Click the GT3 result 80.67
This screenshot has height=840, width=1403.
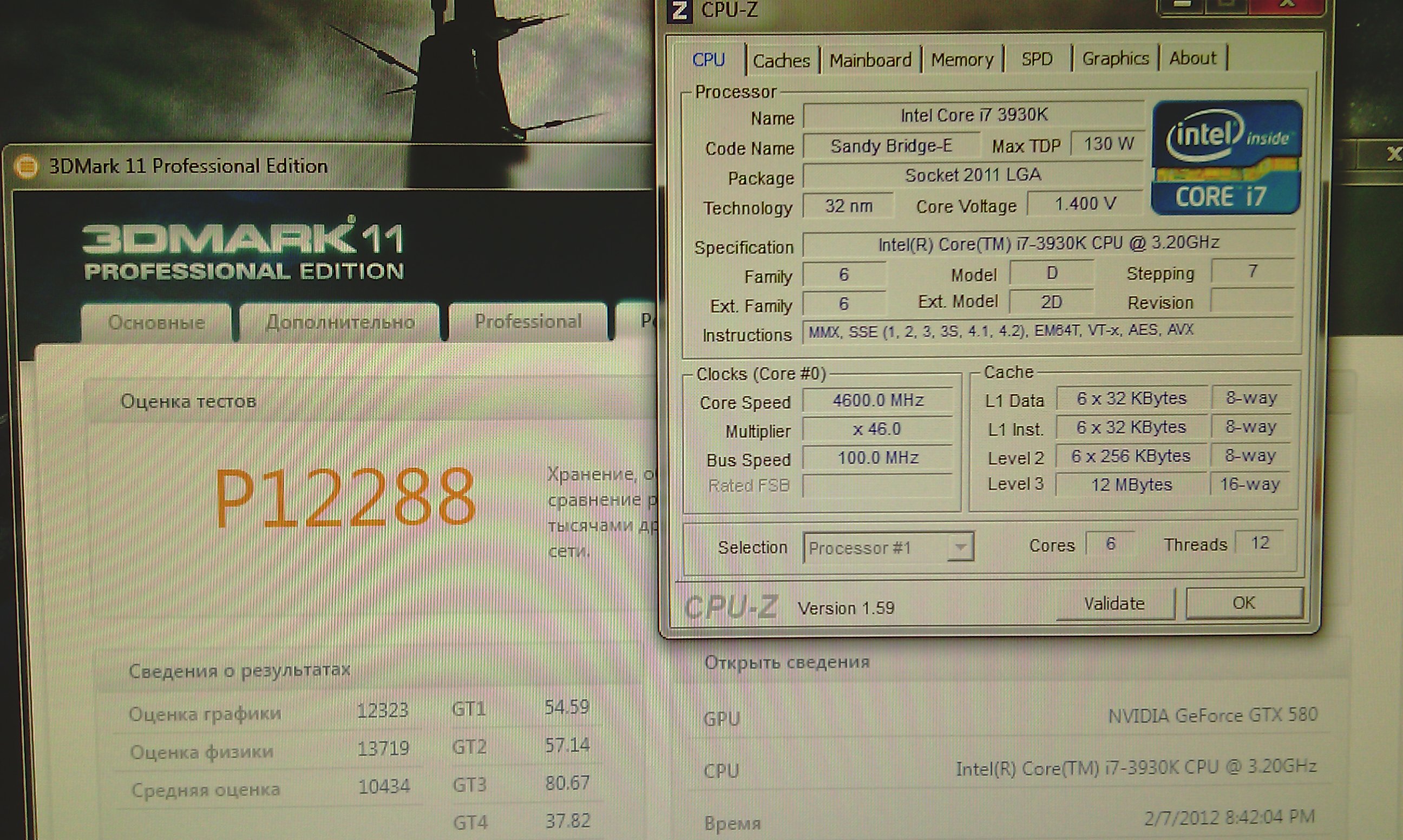click(567, 783)
